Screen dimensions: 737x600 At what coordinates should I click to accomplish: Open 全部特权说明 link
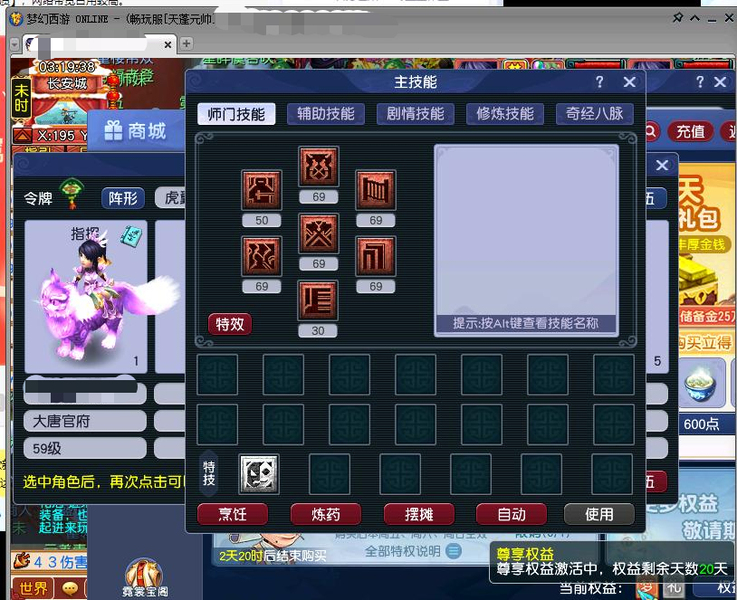(402, 551)
